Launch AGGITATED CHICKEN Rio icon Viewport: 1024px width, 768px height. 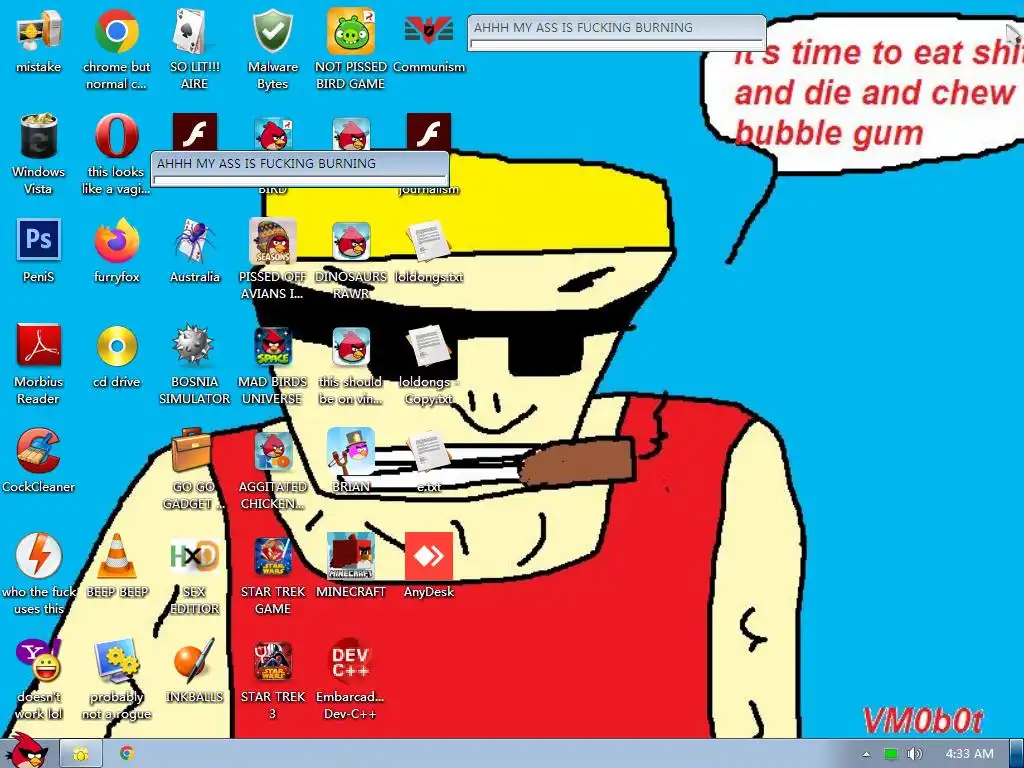(x=273, y=450)
